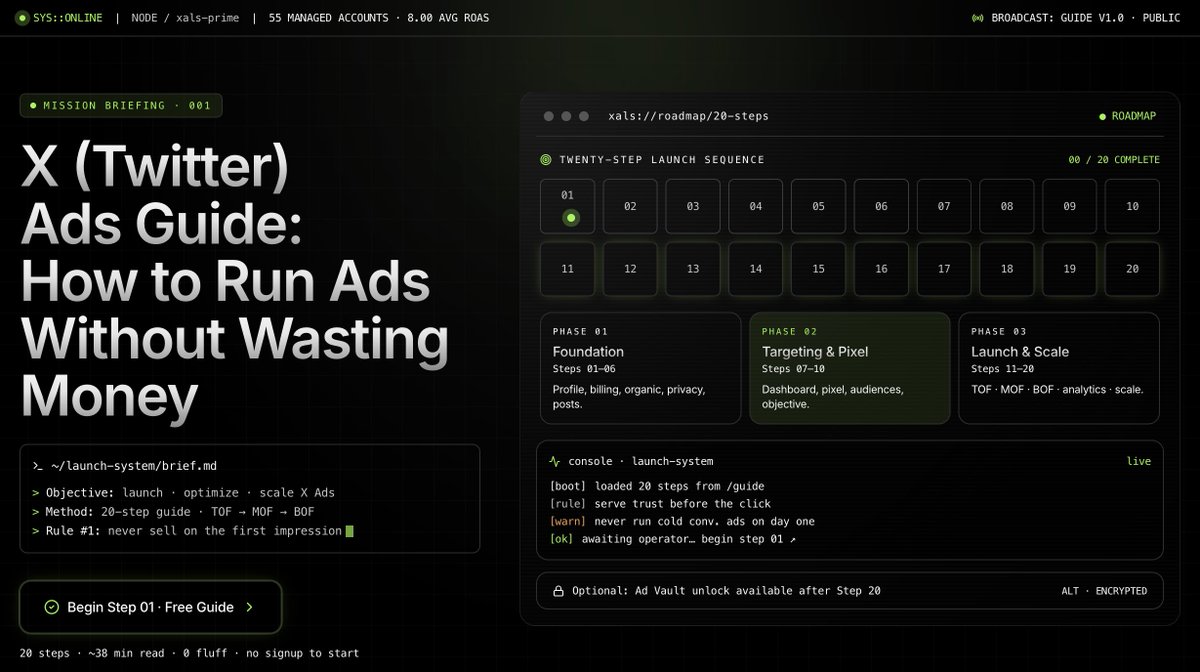Viewport: 1200px width, 672px height.
Task: Click the live indicator in console
Action: pos(1139,461)
